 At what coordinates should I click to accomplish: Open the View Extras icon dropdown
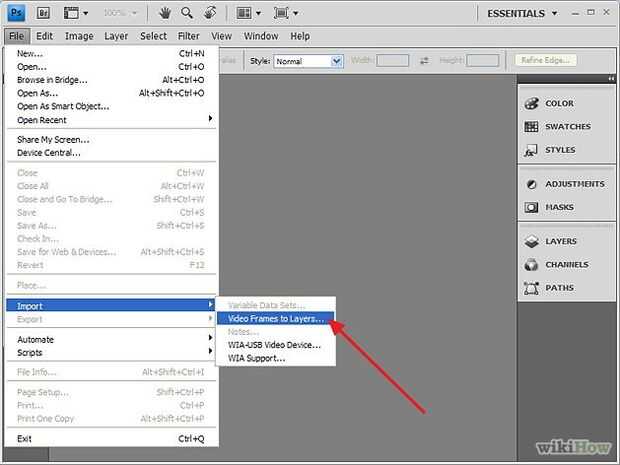click(x=76, y=13)
